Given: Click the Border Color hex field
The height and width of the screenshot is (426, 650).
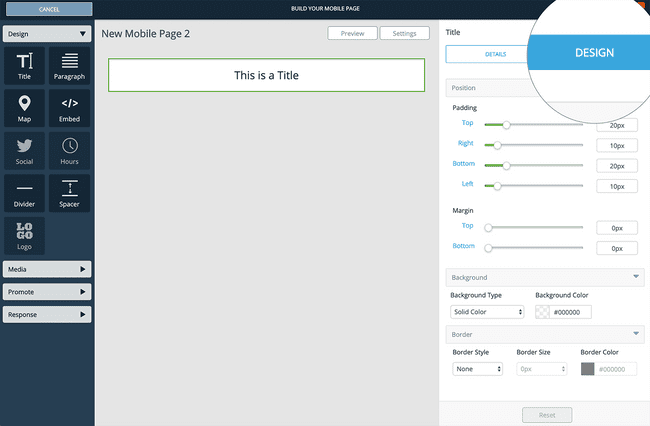Looking at the screenshot, I should (616, 369).
